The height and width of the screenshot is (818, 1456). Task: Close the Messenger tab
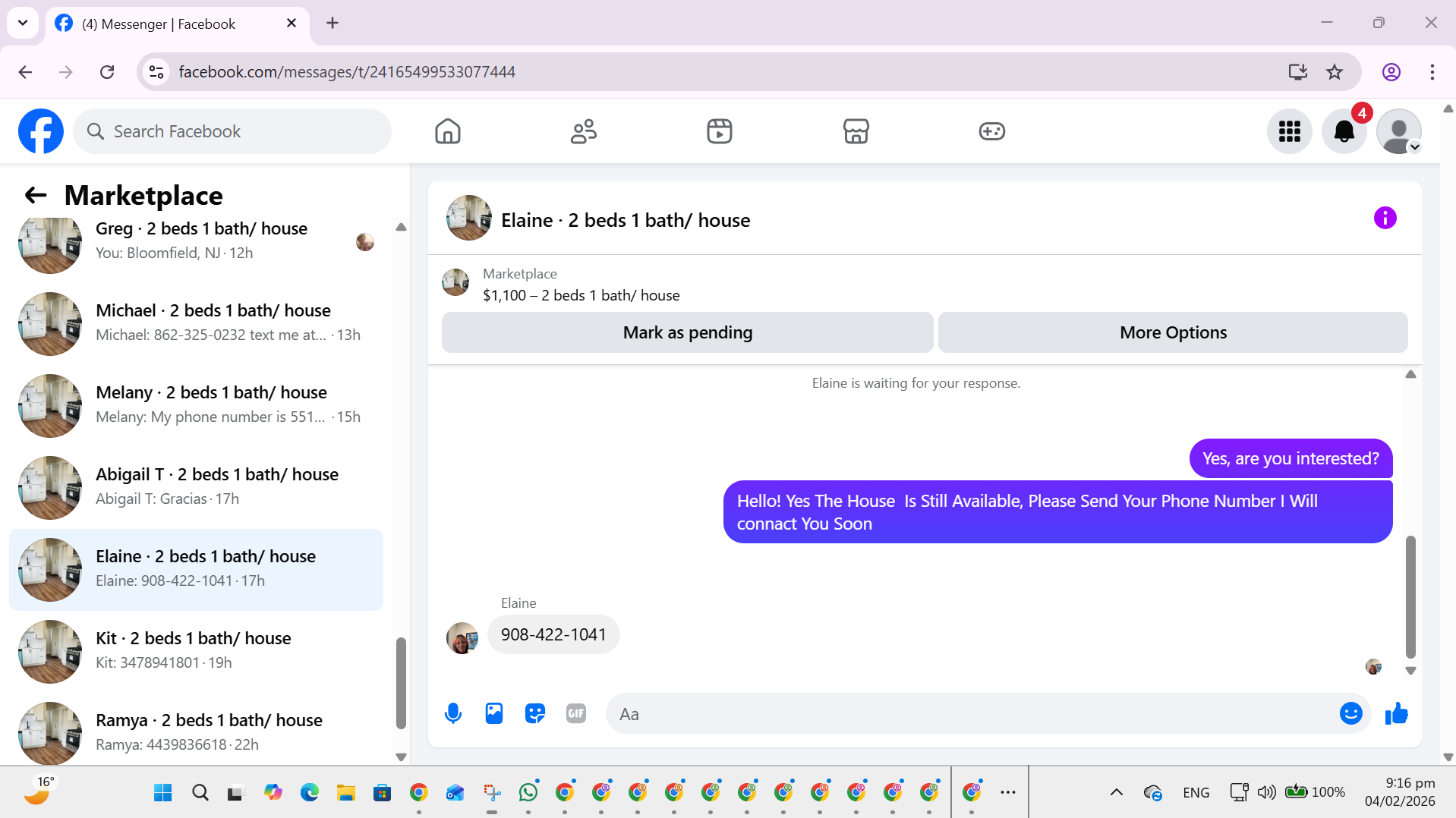pos(292,24)
